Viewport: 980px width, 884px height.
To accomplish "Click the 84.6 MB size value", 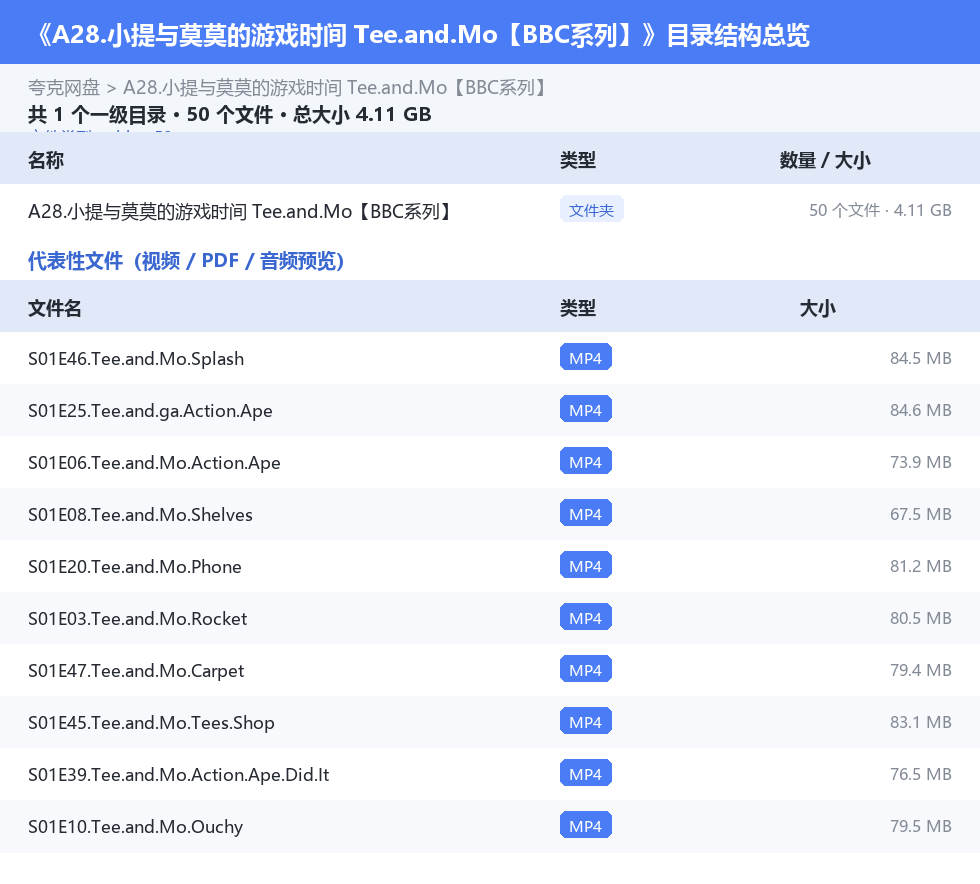I will [921, 410].
